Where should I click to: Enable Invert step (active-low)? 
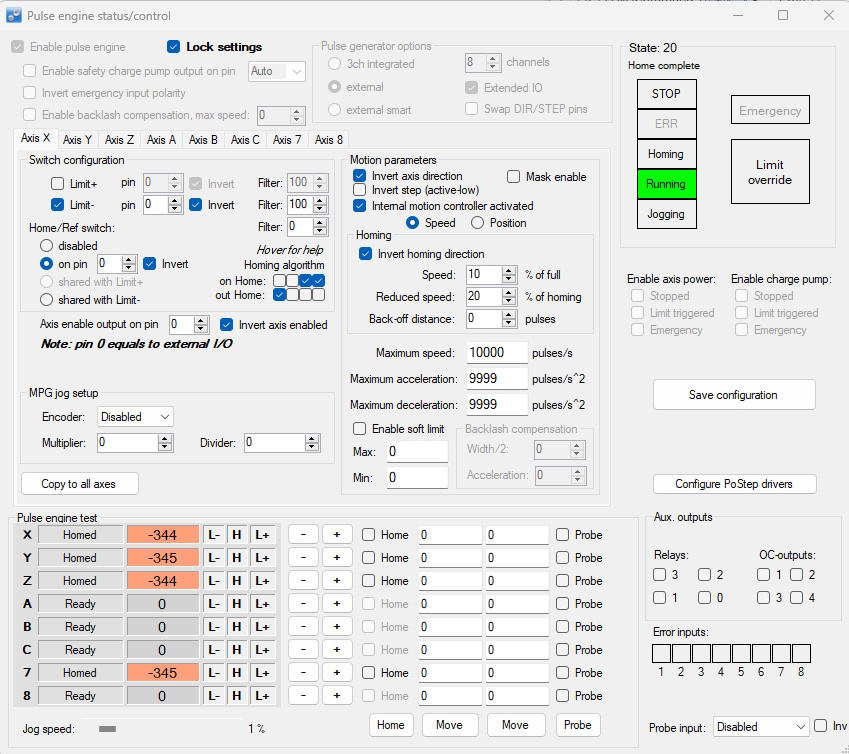click(359, 190)
